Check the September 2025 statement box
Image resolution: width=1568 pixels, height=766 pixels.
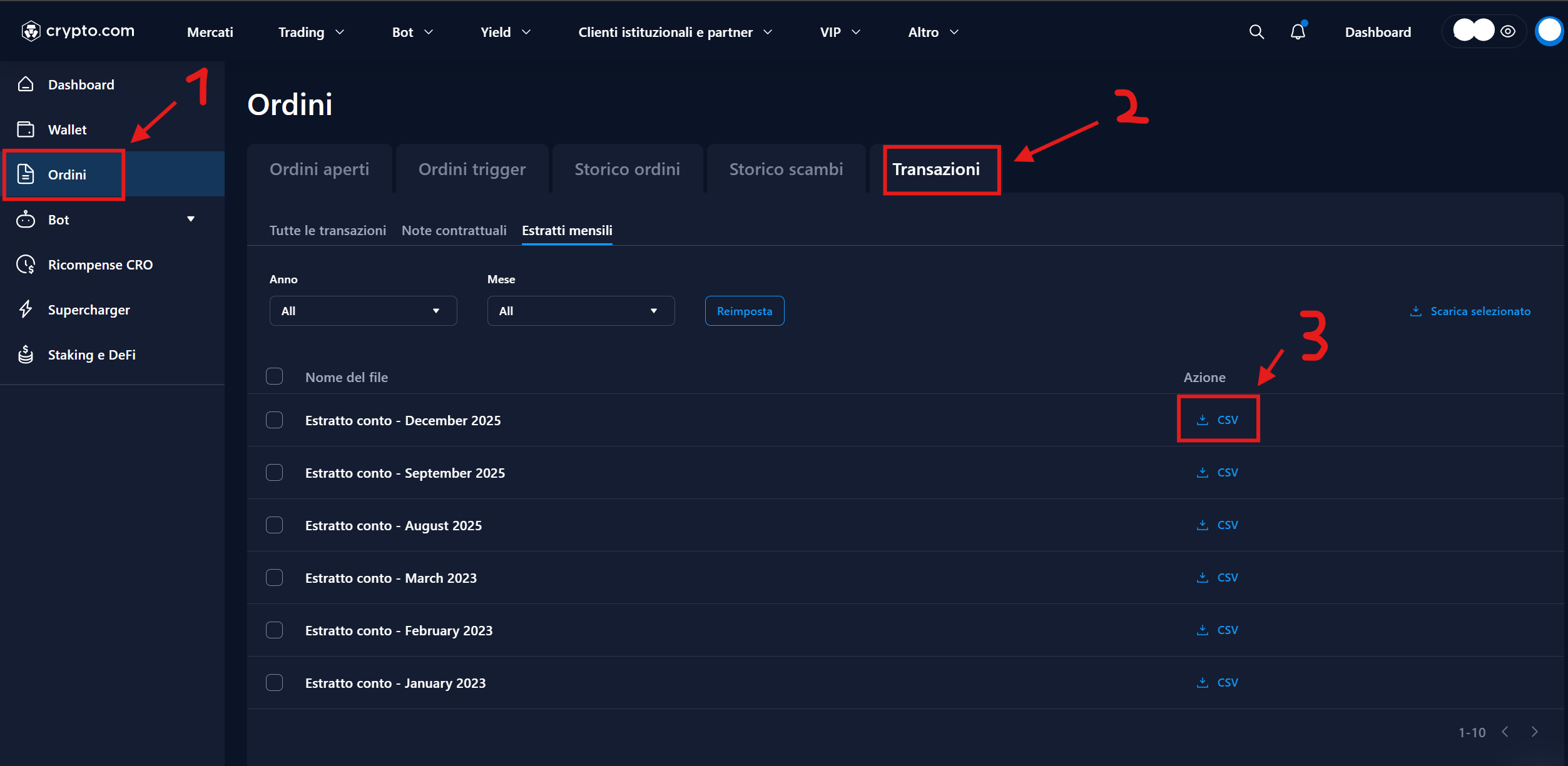274,472
